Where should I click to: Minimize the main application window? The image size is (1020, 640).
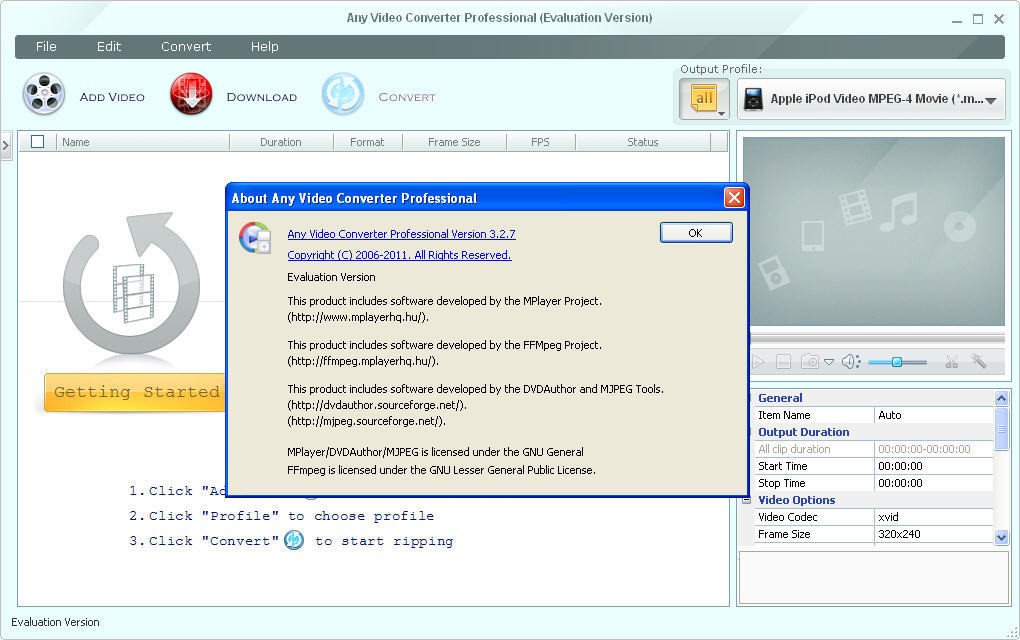tap(957, 20)
